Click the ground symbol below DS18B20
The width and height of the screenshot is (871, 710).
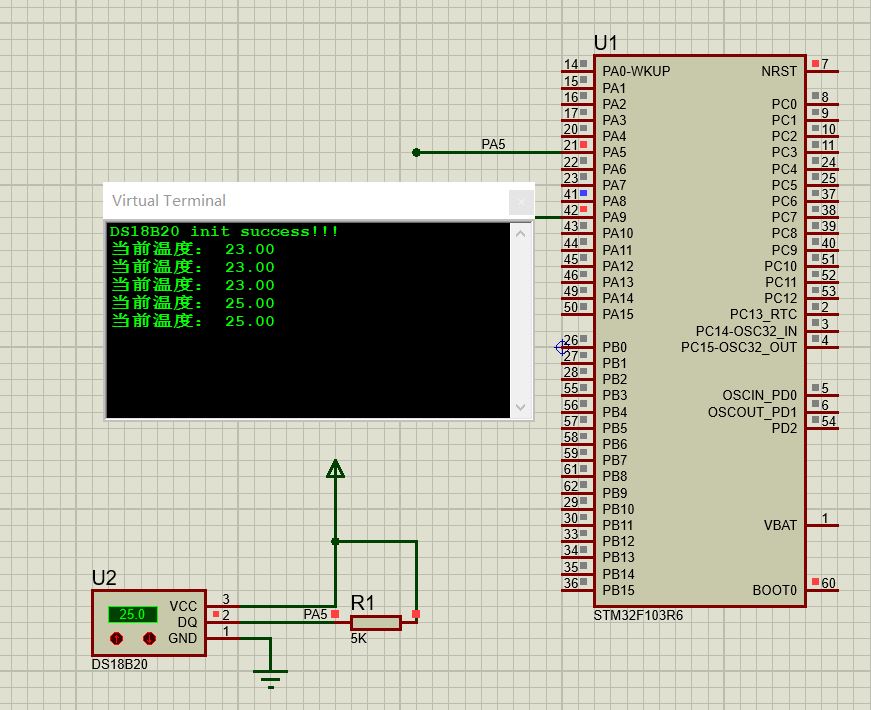coord(270,678)
